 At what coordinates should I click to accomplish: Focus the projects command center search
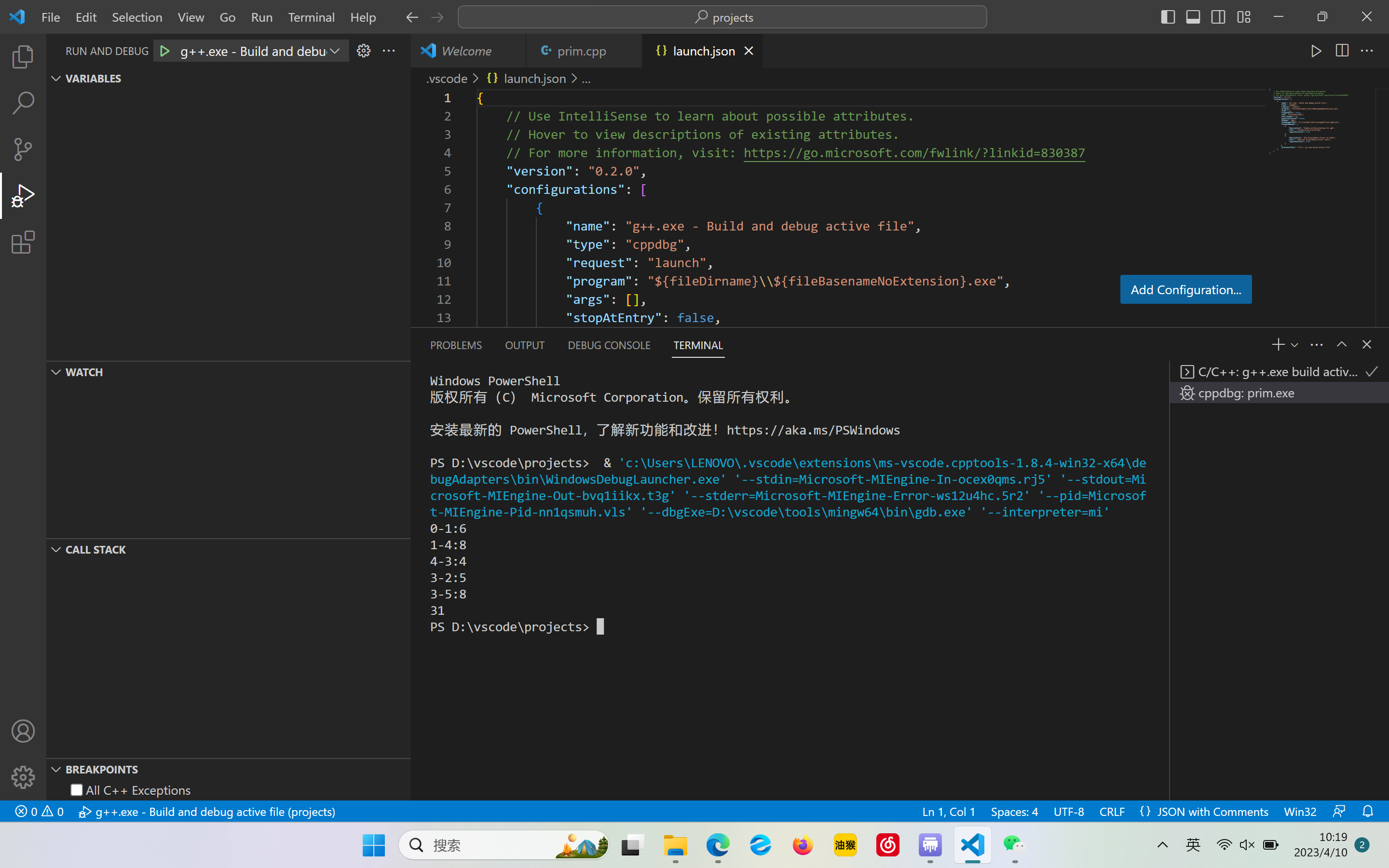pos(722,17)
